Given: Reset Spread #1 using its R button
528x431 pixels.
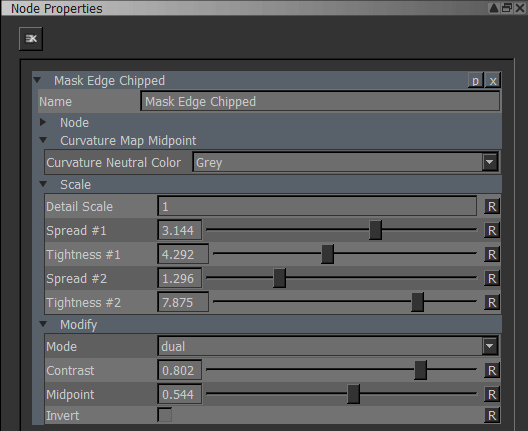Looking at the screenshot, I should 492,230.
